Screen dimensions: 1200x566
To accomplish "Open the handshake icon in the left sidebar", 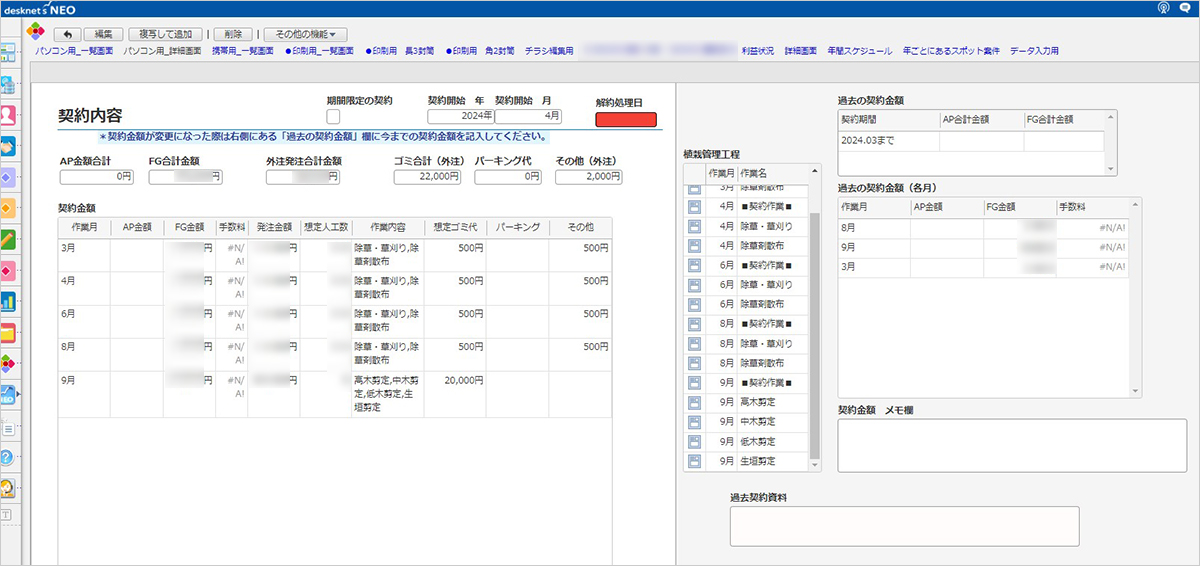I will [x=7, y=146].
